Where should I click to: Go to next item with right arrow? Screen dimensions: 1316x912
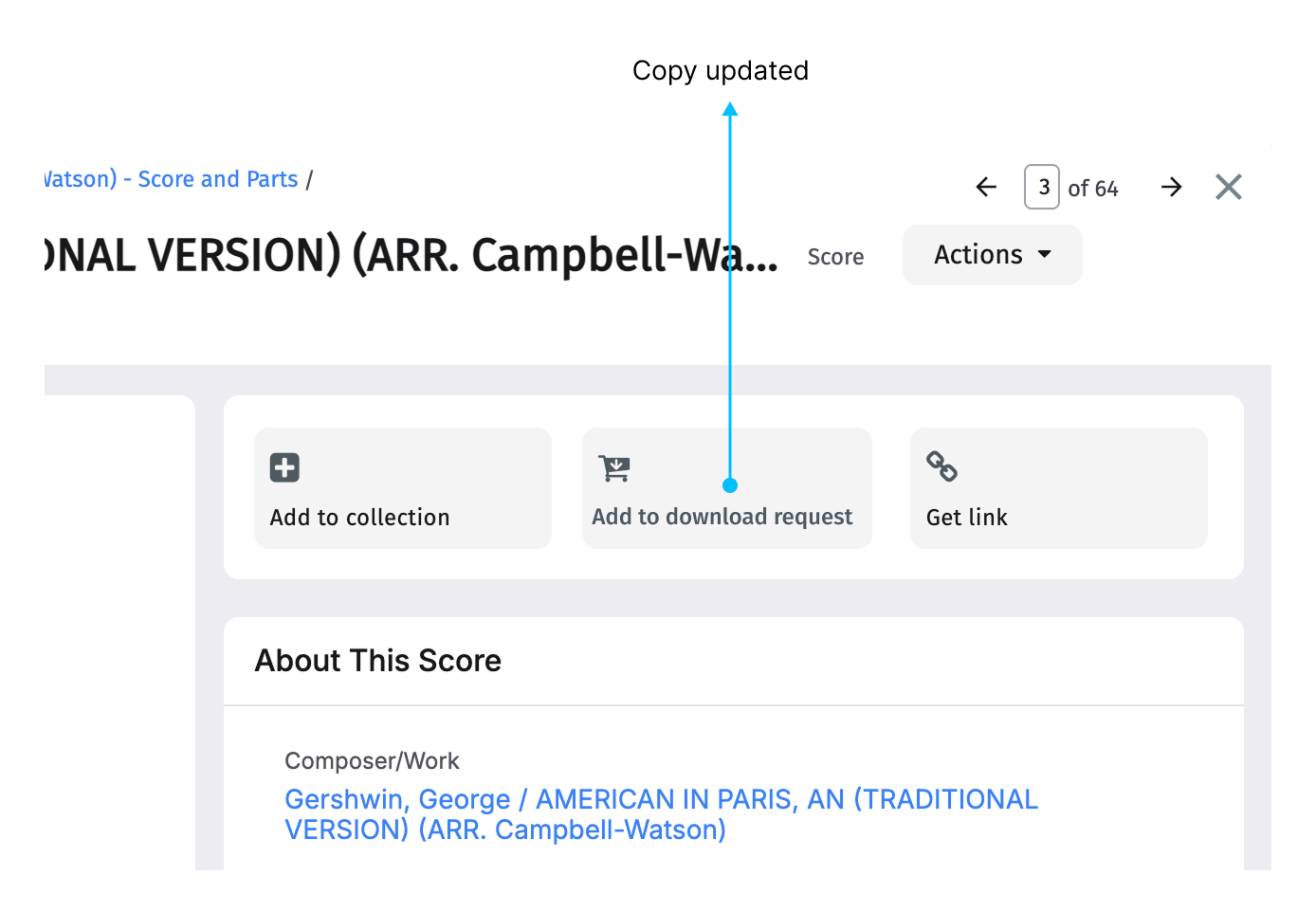(x=1172, y=187)
